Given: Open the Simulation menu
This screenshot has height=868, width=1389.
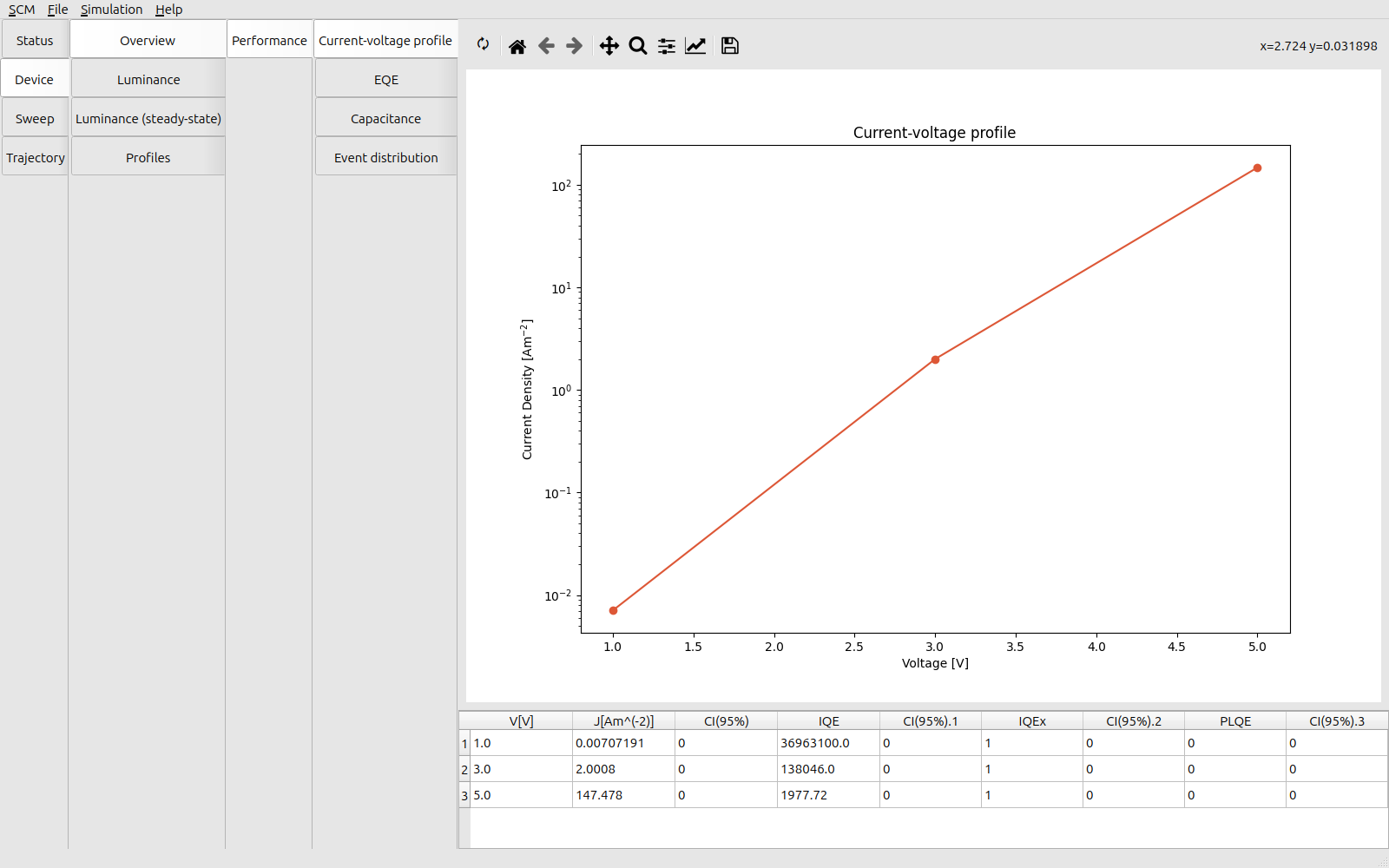Looking at the screenshot, I should [x=111, y=10].
